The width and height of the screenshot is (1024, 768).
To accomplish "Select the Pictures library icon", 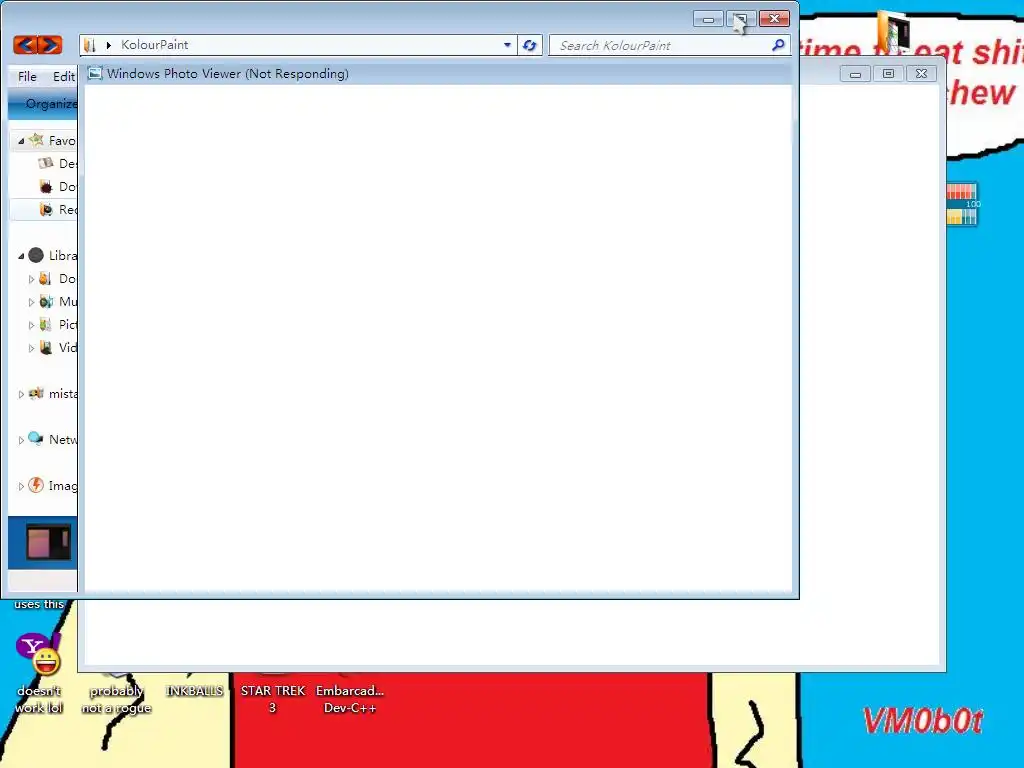I will [45, 325].
